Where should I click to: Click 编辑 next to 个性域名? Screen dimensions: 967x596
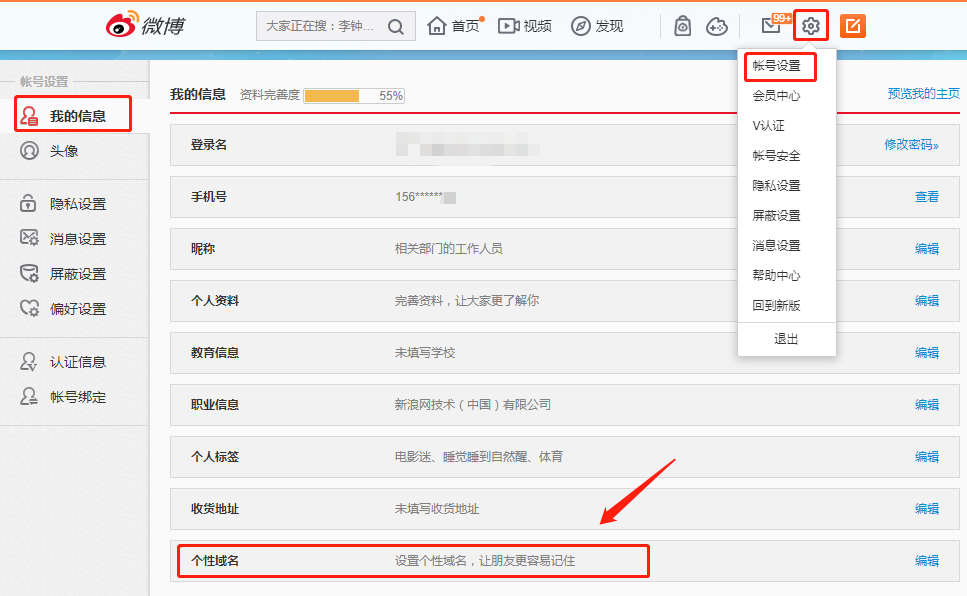(x=927, y=561)
